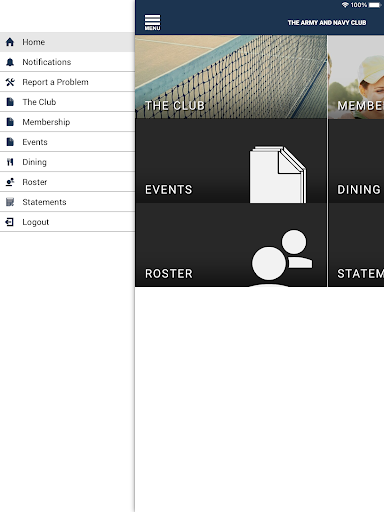Click the Events document icon in sidebar

coord(10,142)
